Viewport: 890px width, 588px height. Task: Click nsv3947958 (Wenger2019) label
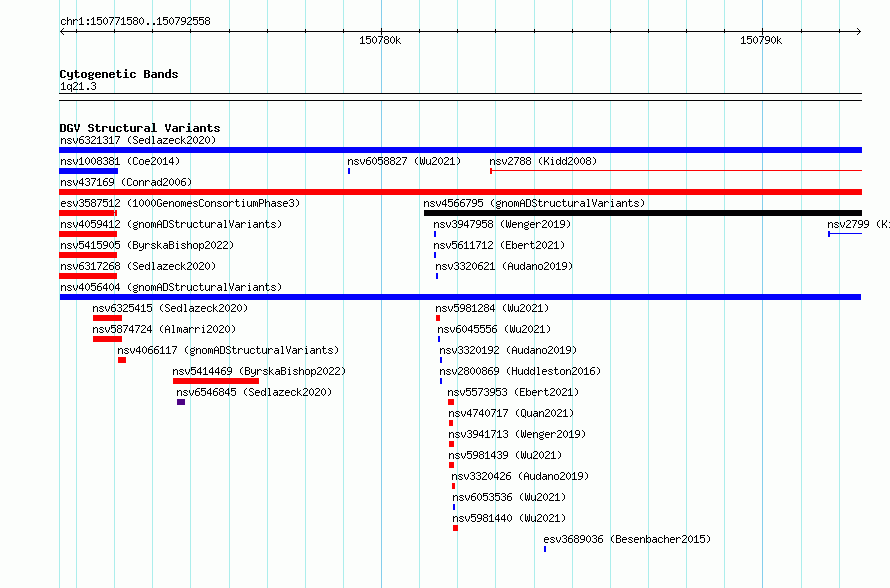(x=502, y=224)
